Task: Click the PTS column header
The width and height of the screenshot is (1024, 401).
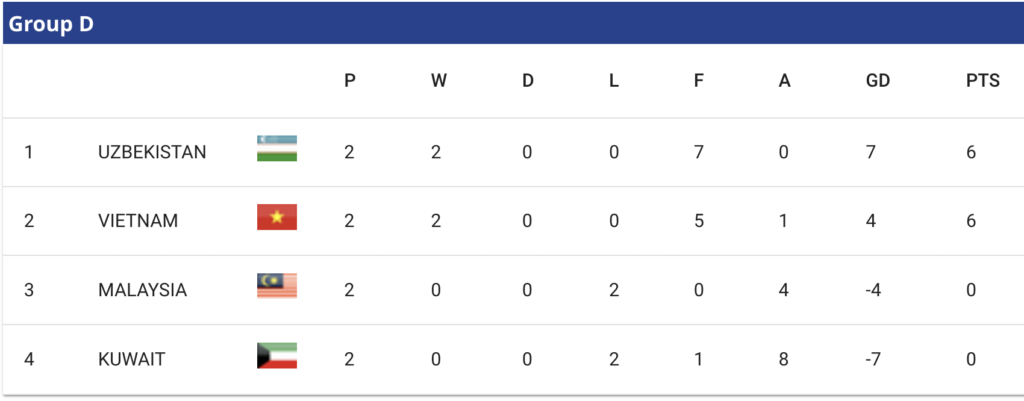Action: click(x=983, y=81)
